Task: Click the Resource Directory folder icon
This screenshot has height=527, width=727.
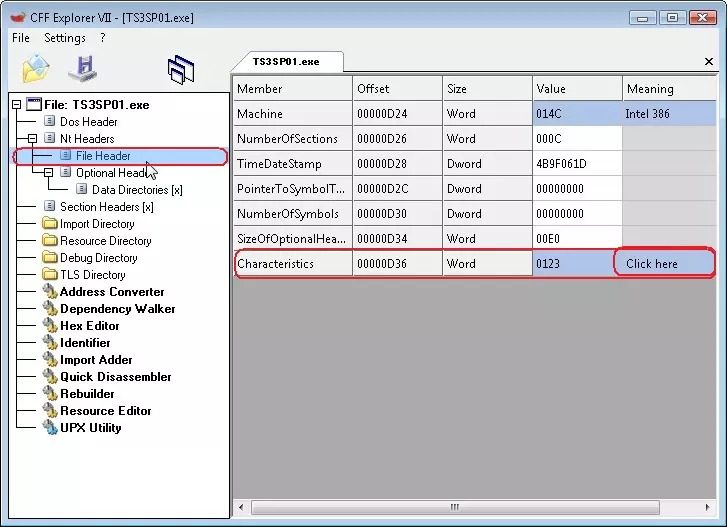Action: tap(49, 241)
